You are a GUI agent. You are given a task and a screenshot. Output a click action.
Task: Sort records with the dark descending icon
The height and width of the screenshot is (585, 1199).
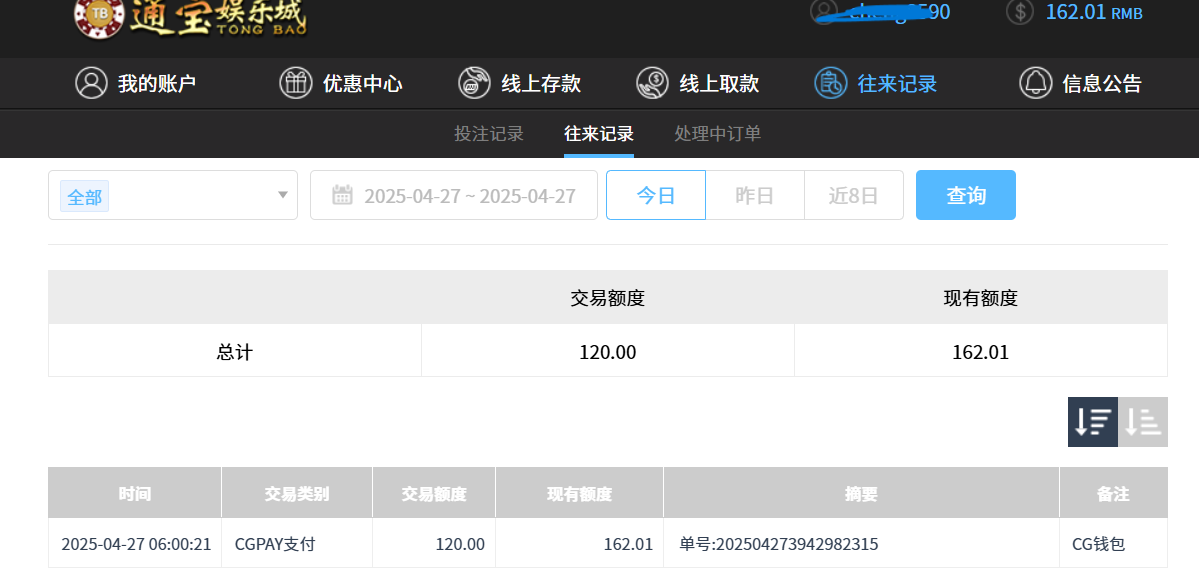[x=1092, y=422]
